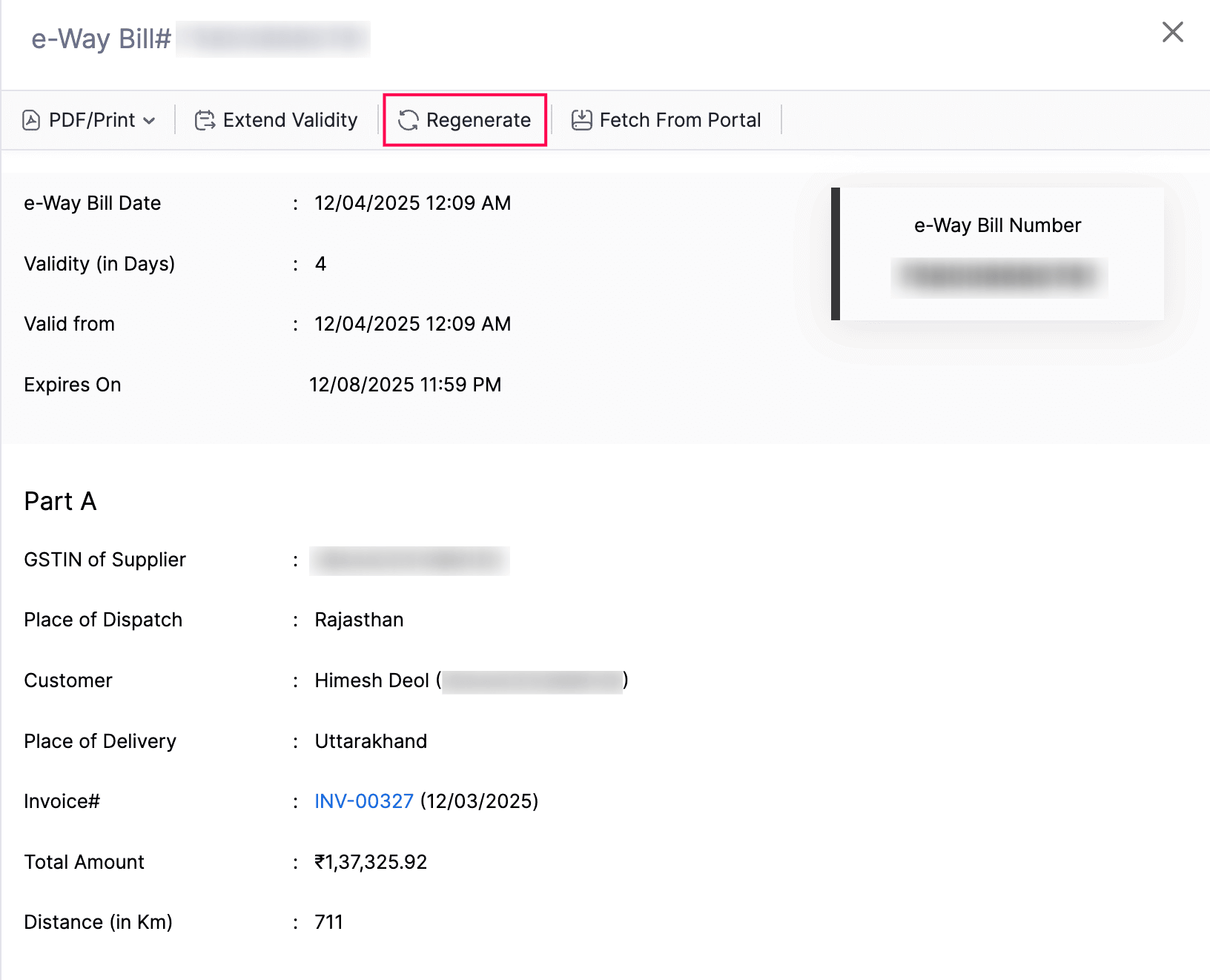Click the Expires On date value

405,385
